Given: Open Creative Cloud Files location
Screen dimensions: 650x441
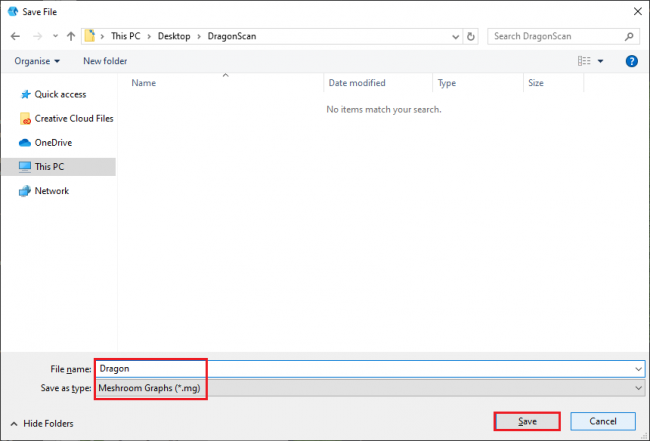Looking at the screenshot, I should 73,118.
